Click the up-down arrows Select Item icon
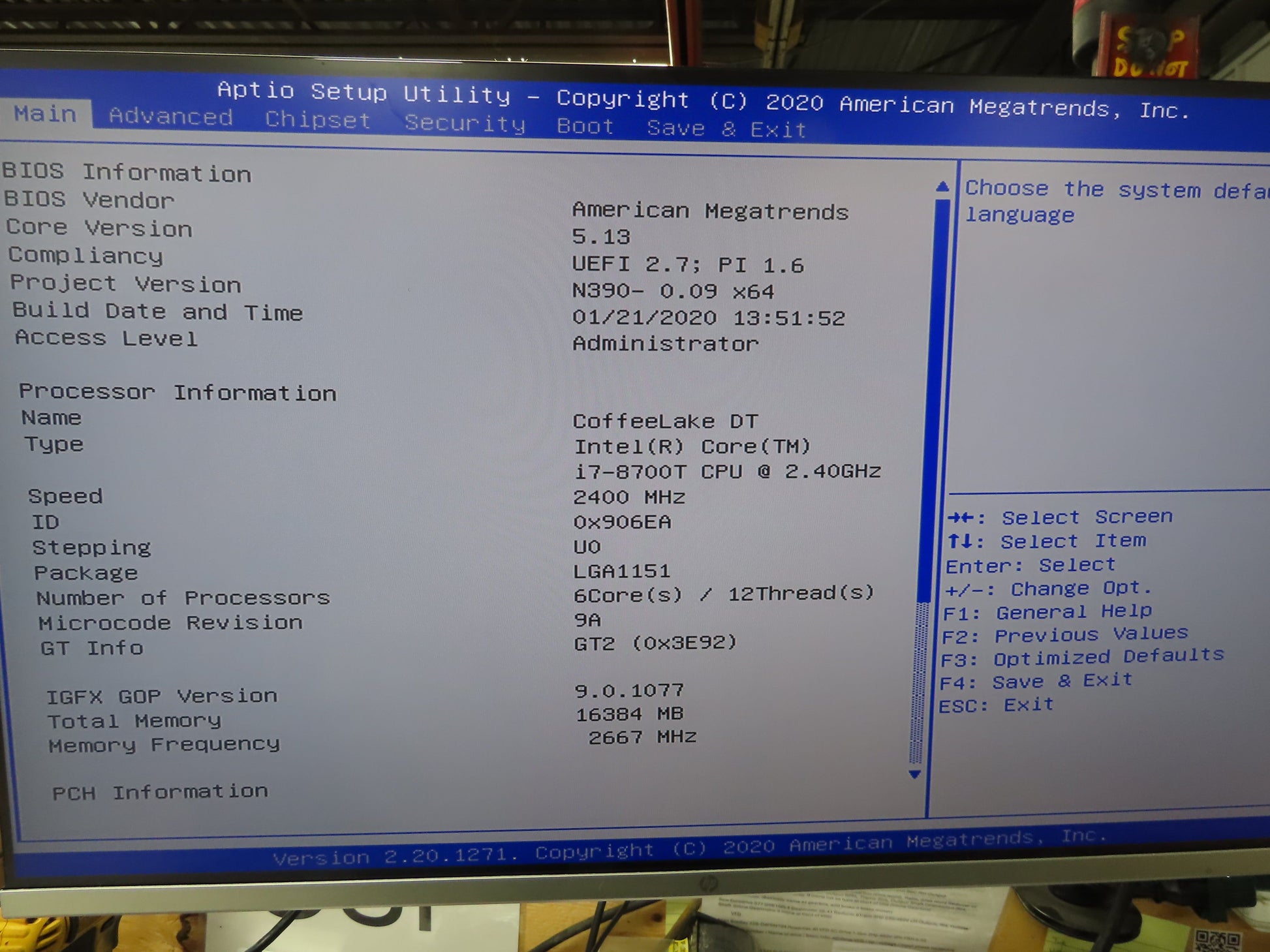The width and height of the screenshot is (1270, 952). pyautogui.click(x=959, y=542)
